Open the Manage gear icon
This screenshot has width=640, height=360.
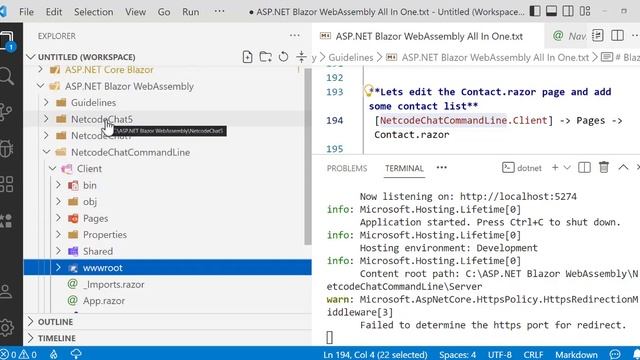(x=7, y=327)
